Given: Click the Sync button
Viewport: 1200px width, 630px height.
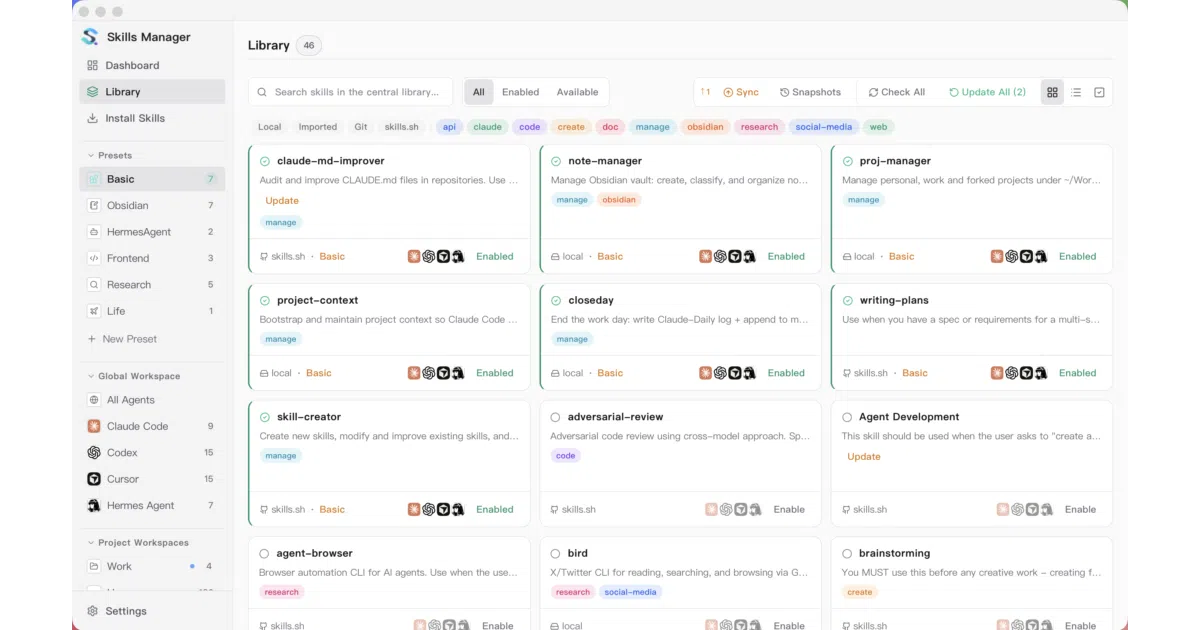Looking at the screenshot, I should [x=741, y=92].
